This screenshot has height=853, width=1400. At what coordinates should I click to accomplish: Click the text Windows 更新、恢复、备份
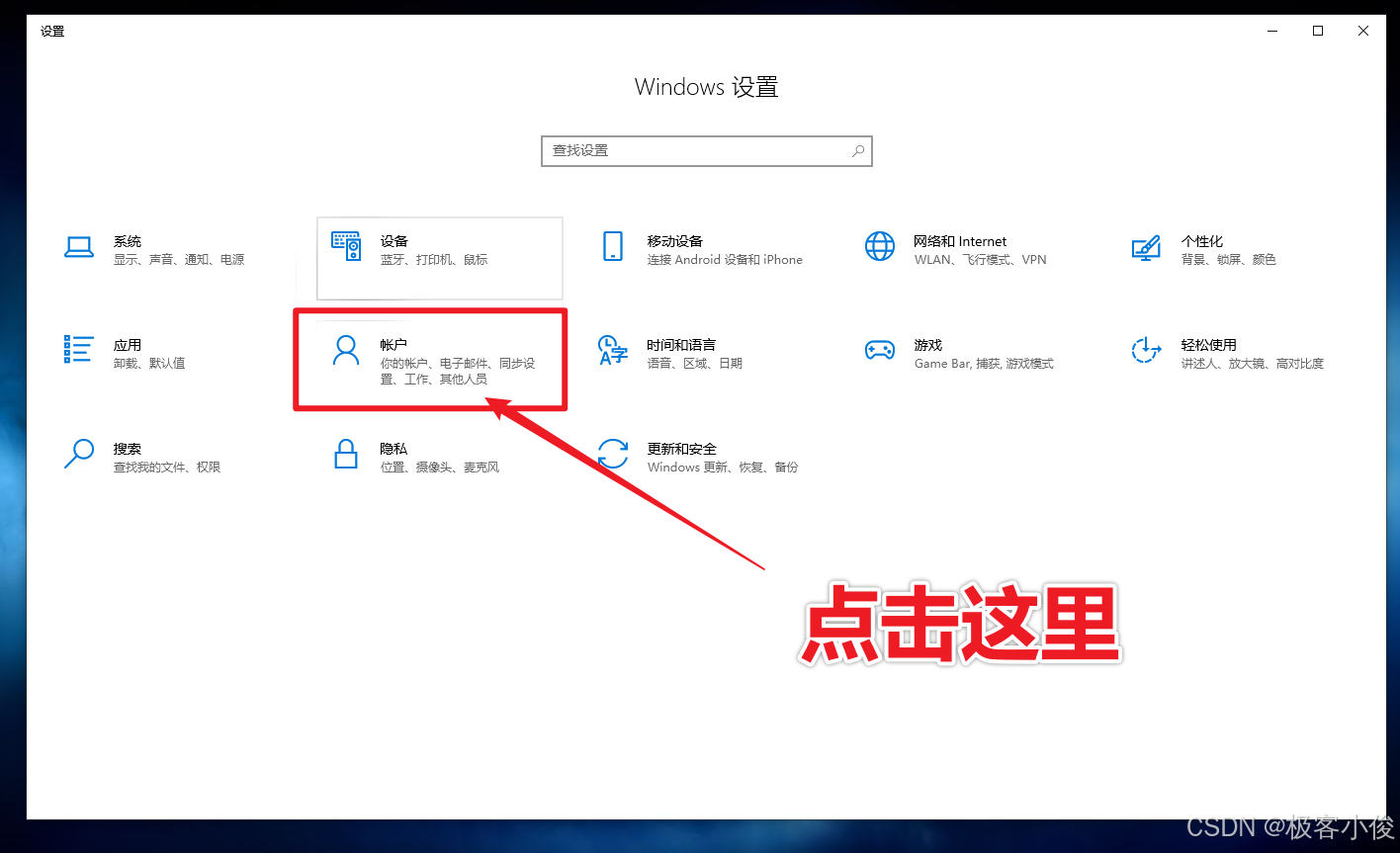[x=723, y=468]
